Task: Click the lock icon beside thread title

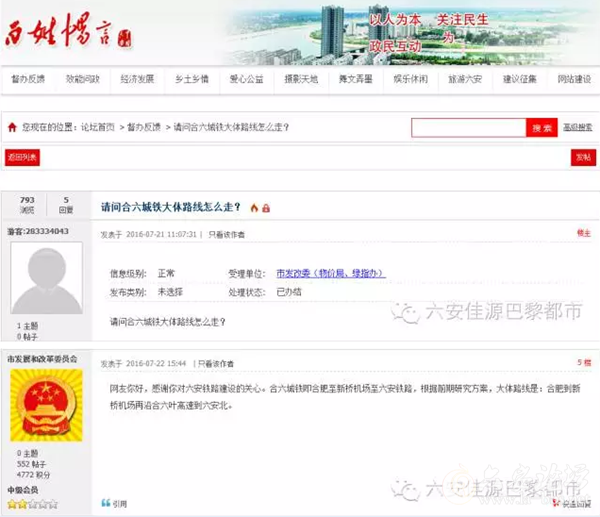Action: tap(266, 207)
